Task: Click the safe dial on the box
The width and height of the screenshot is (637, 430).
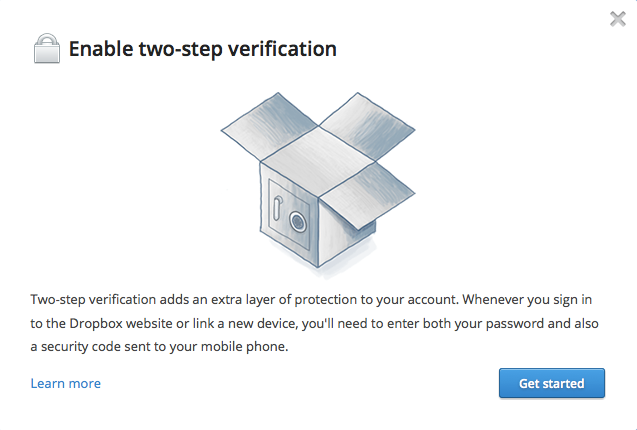Action: point(296,220)
